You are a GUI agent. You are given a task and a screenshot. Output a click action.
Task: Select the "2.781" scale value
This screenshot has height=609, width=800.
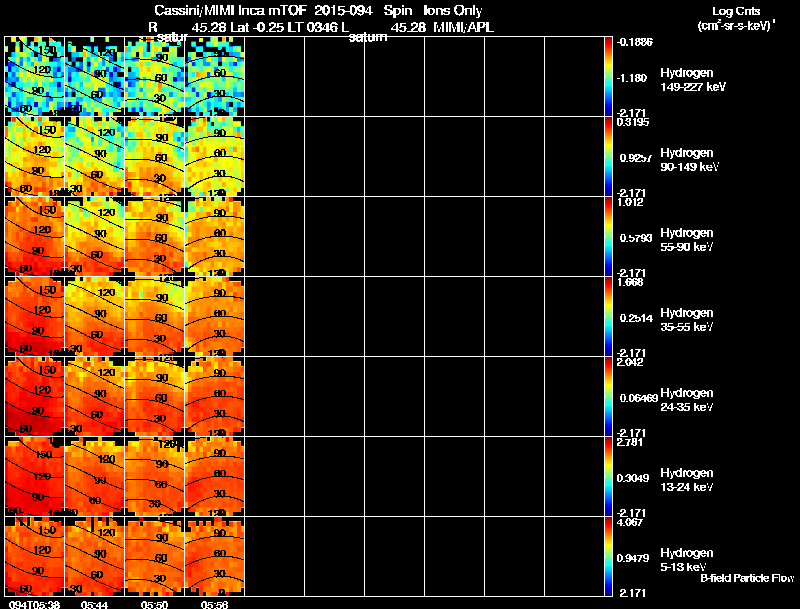coord(630,442)
